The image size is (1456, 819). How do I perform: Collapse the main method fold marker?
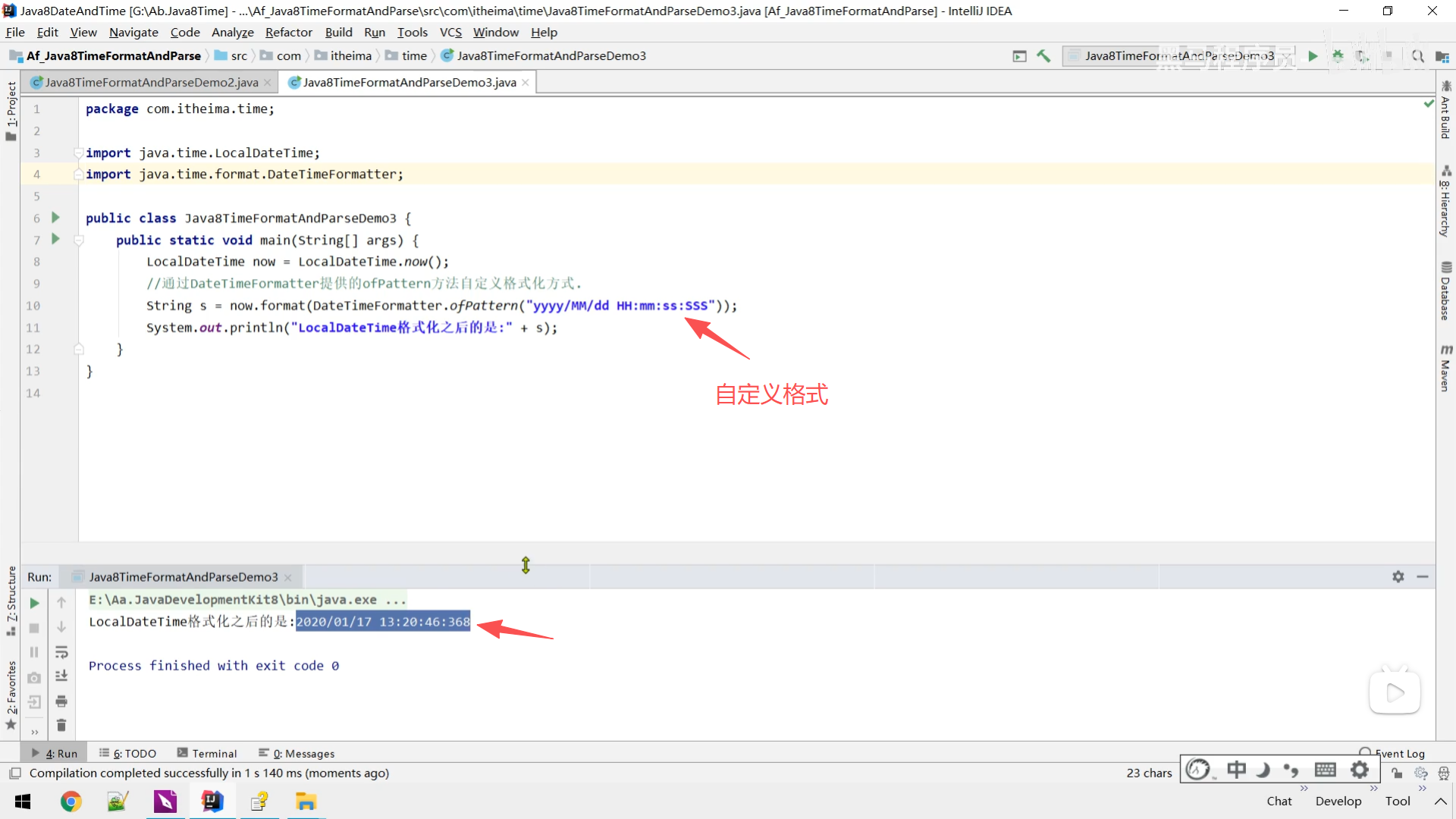pos(78,240)
